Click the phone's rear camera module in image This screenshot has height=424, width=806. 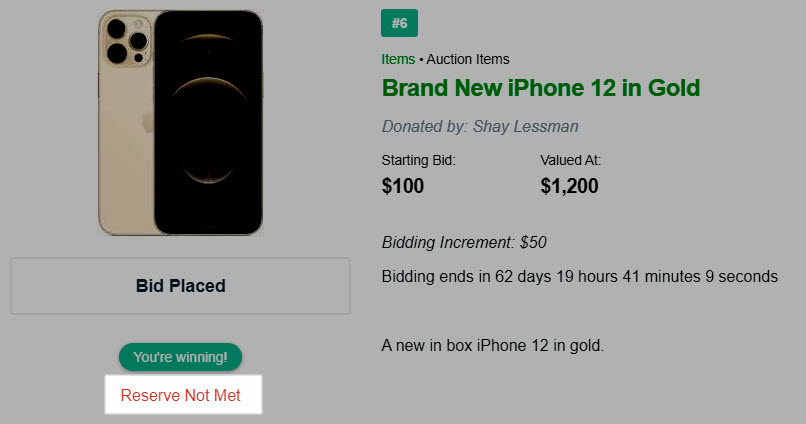coord(127,41)
